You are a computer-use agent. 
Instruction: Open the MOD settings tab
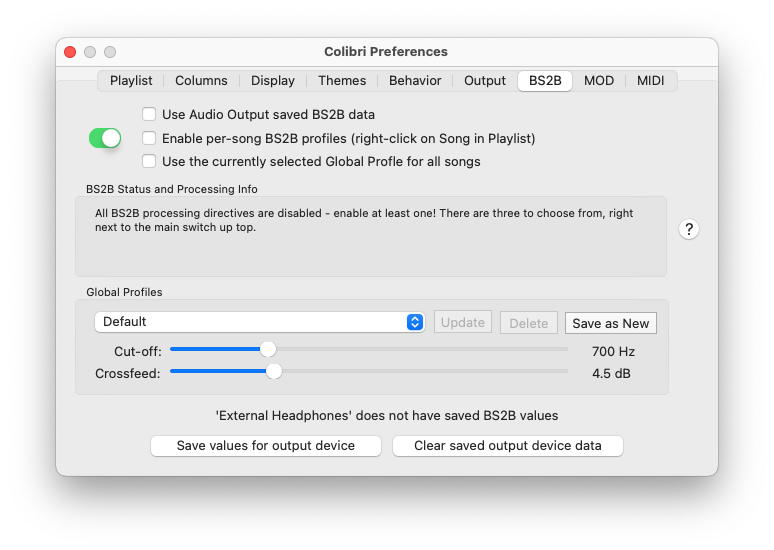(599, 80)
